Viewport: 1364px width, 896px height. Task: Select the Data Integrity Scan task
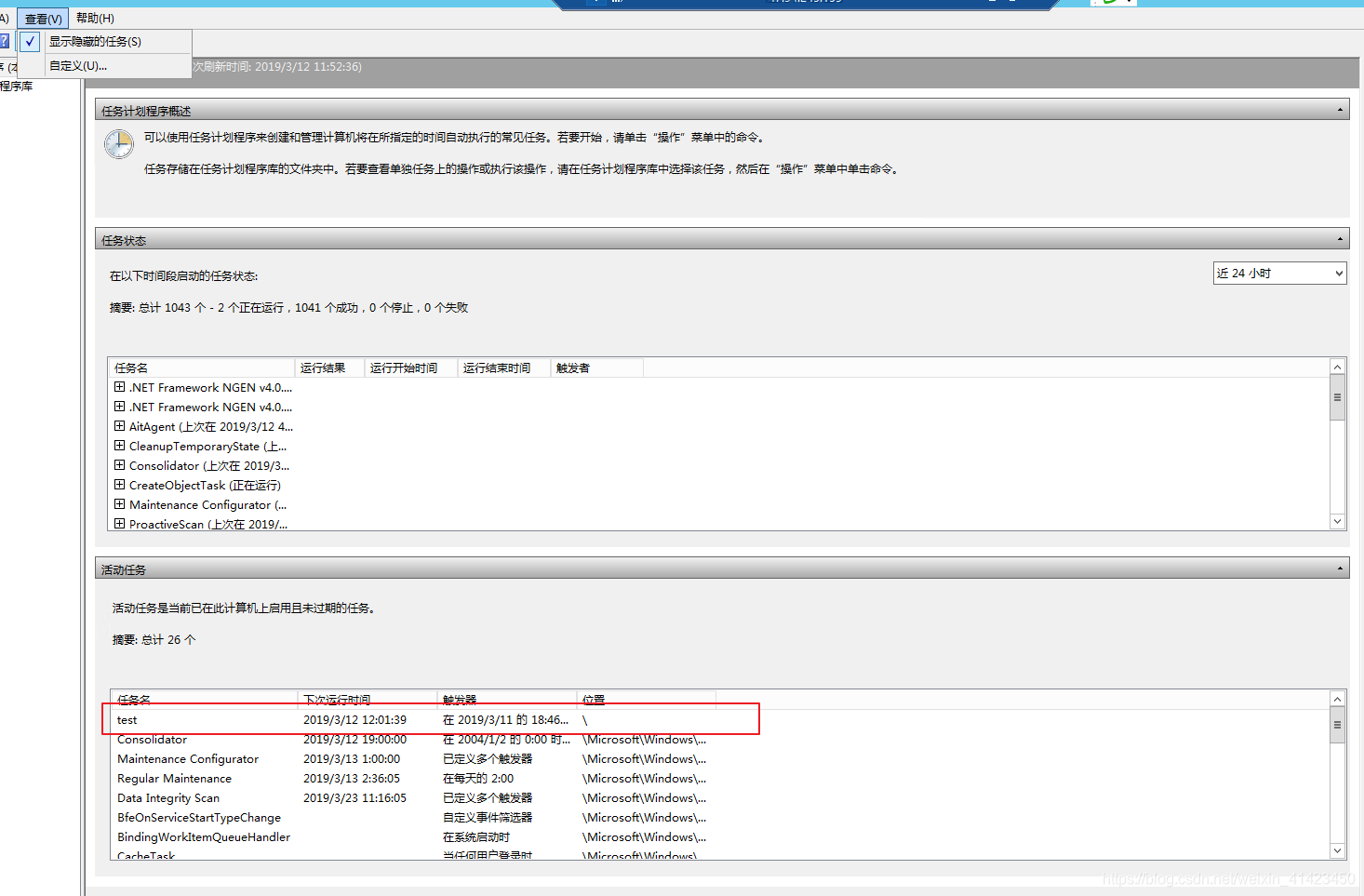point(168,798)
